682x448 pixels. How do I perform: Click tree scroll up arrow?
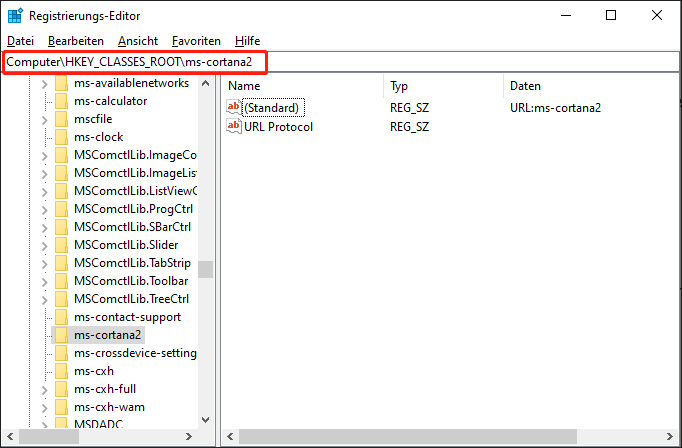206,83
